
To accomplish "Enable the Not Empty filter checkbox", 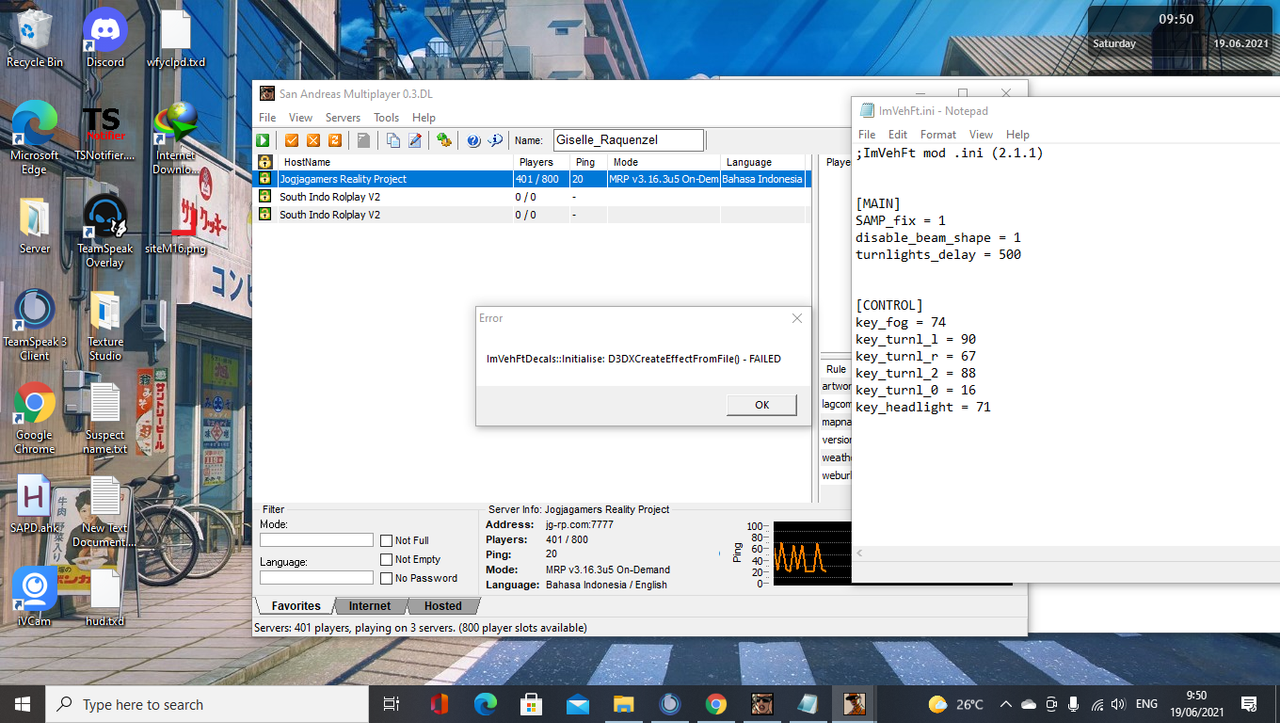I will 386,560.
